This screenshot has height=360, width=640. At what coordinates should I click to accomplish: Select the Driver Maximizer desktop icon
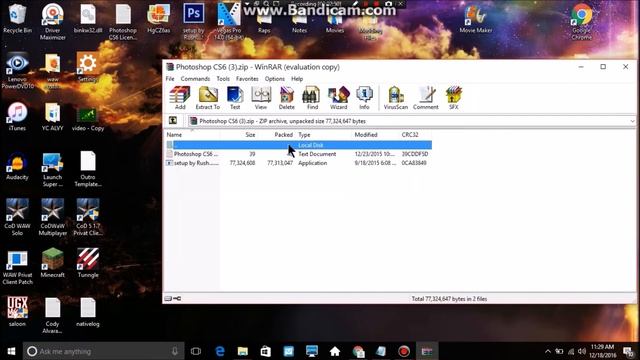[x=53, y=21]
